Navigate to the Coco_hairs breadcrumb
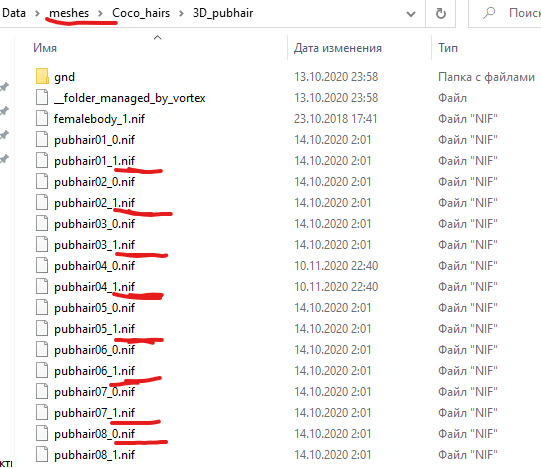 tap(141, 13)
